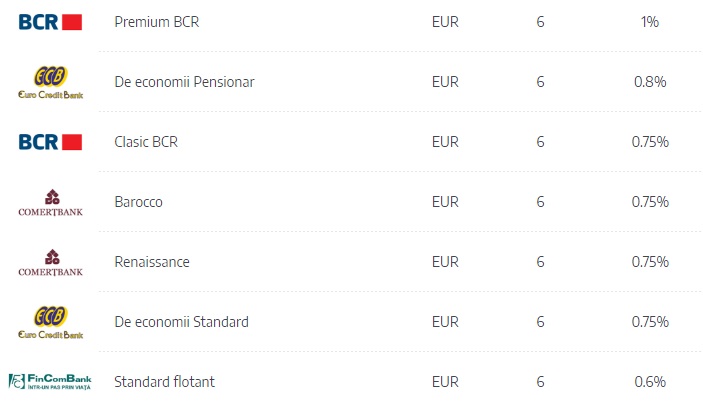Open the Premium BCR deposit
This screenshot has width=703, height=405.
pyautogui.click(x=156, y=22)
